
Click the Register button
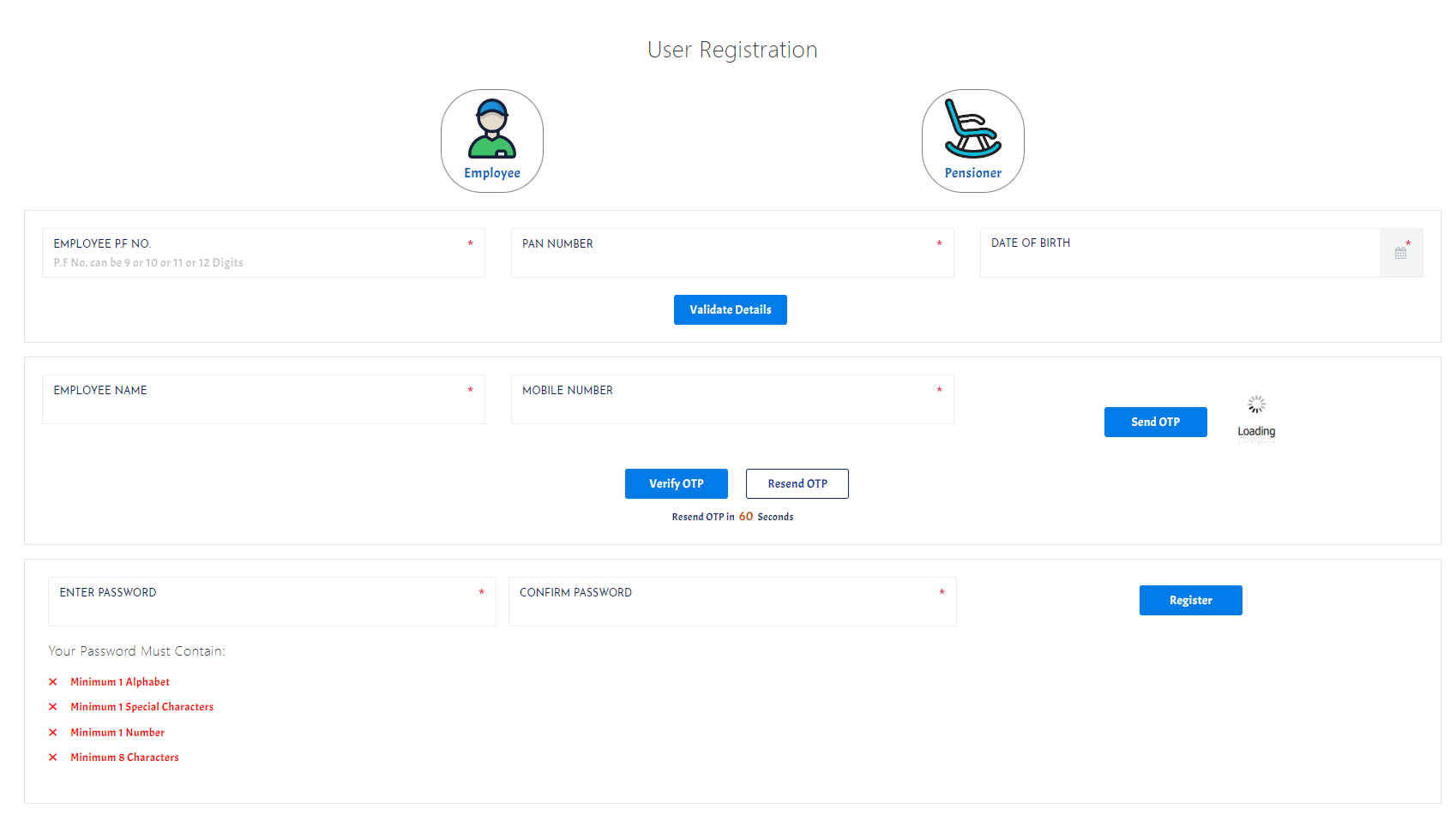1191,600
